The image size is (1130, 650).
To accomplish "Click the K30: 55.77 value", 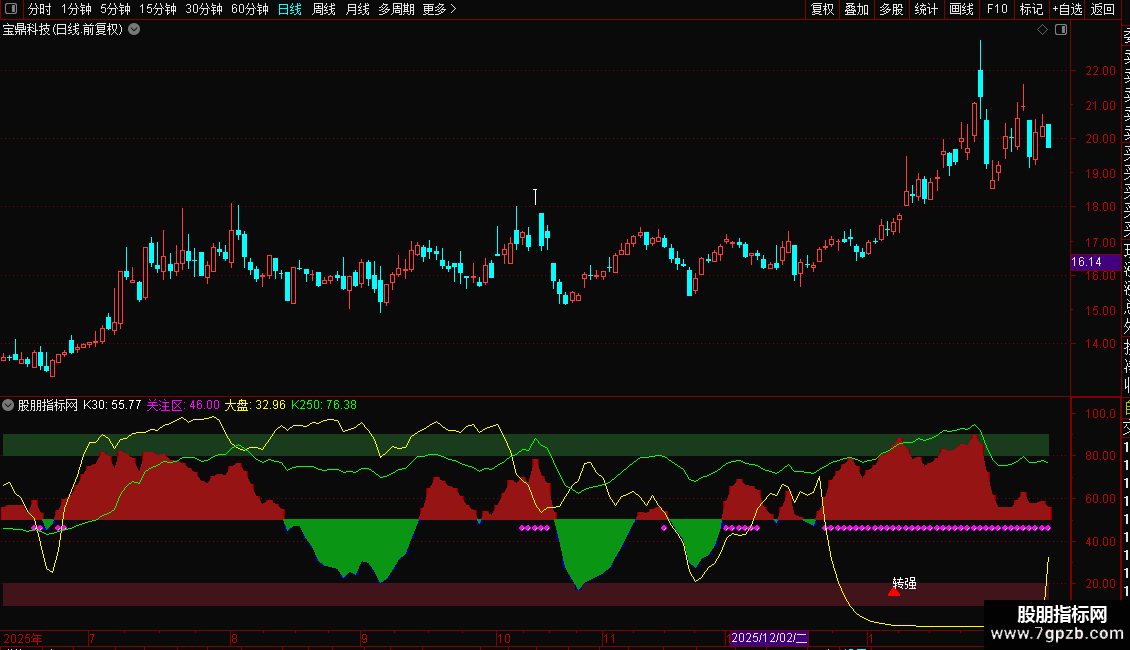I will 112,405.
